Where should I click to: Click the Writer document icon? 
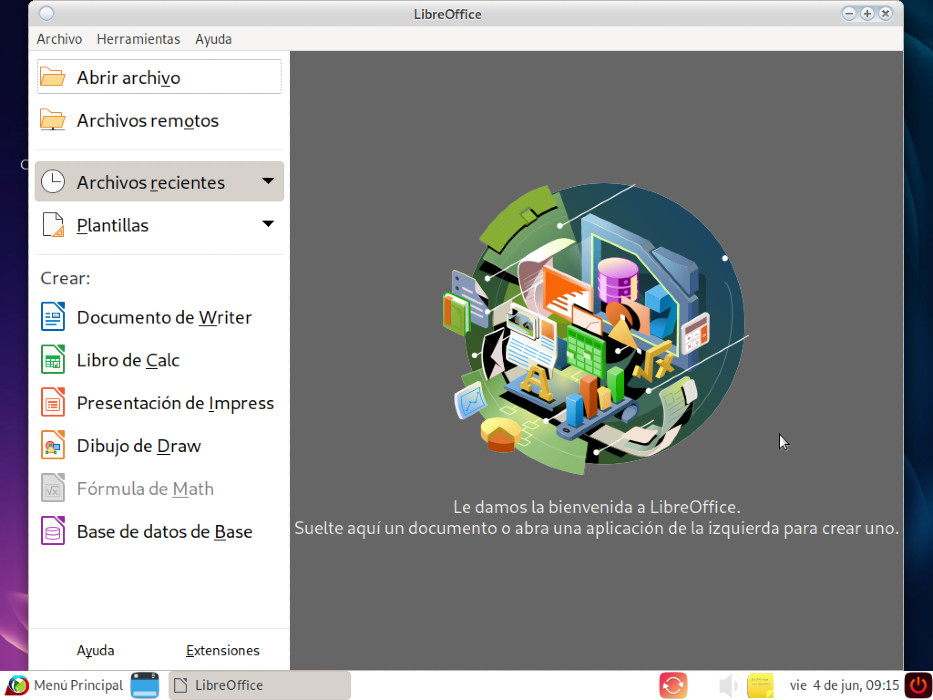pyautogui.click(x=53, y=317)
